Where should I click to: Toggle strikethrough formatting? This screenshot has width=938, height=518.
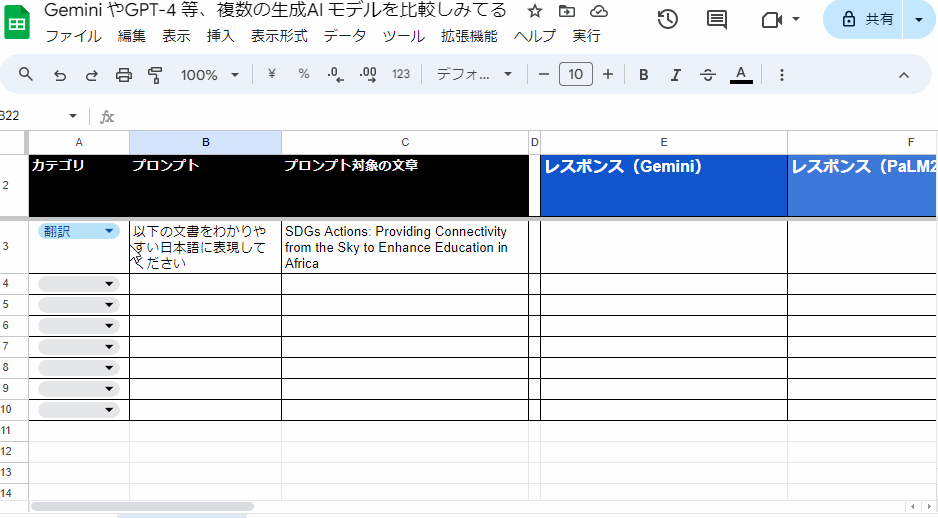point(708,75)
